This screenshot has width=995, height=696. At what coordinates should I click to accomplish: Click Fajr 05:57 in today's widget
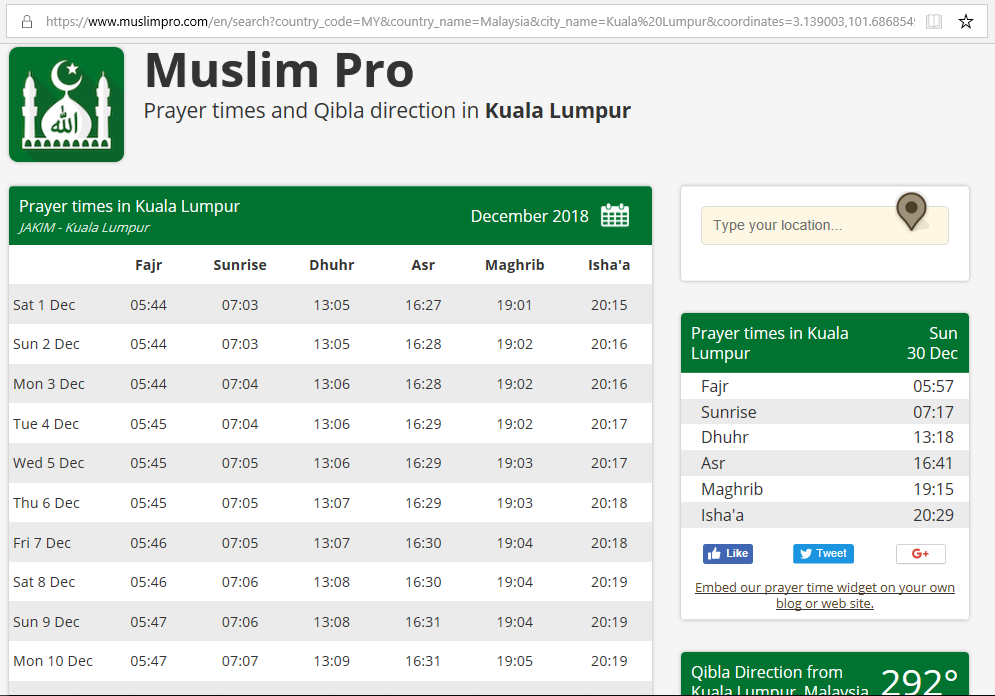click(825, 386)
